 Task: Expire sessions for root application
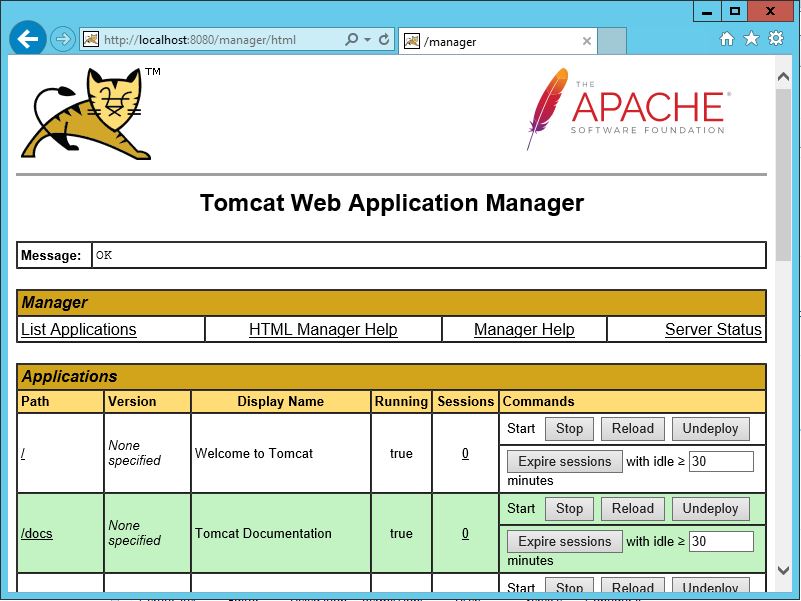pos(564,461)
